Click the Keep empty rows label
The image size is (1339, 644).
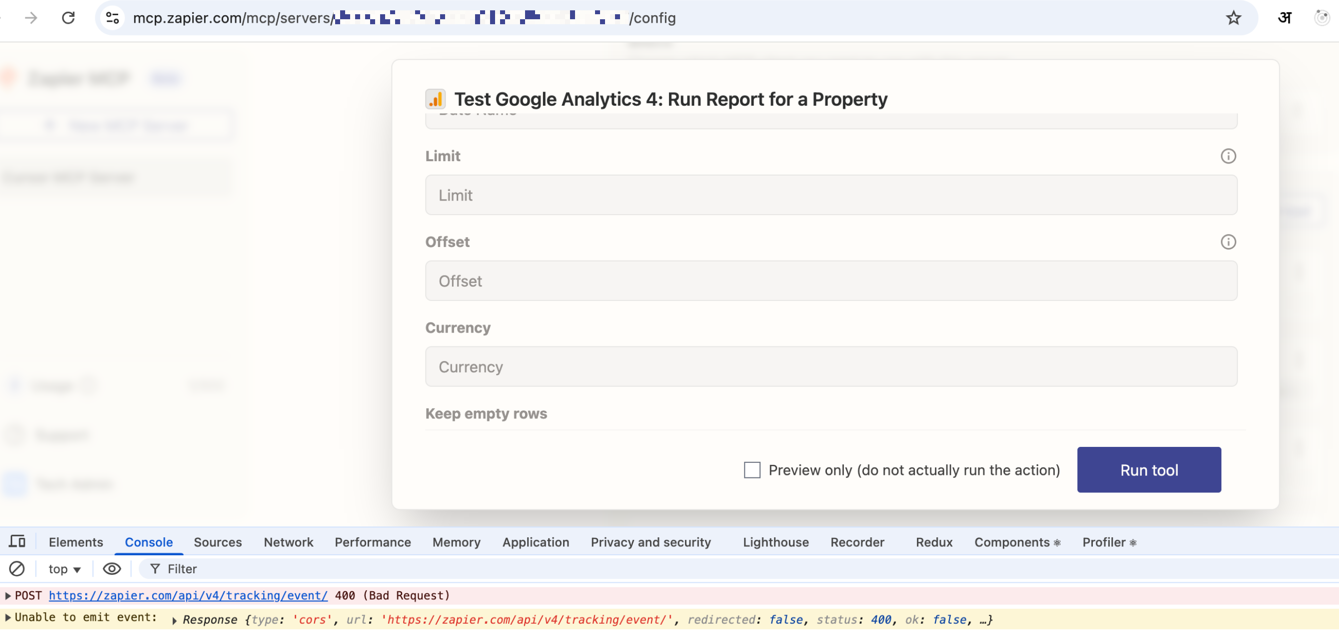click(486, 413)
